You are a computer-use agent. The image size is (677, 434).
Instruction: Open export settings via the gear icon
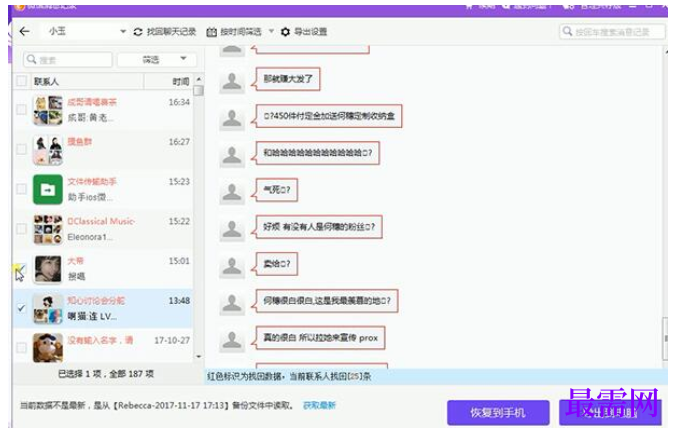click(285, 32)
